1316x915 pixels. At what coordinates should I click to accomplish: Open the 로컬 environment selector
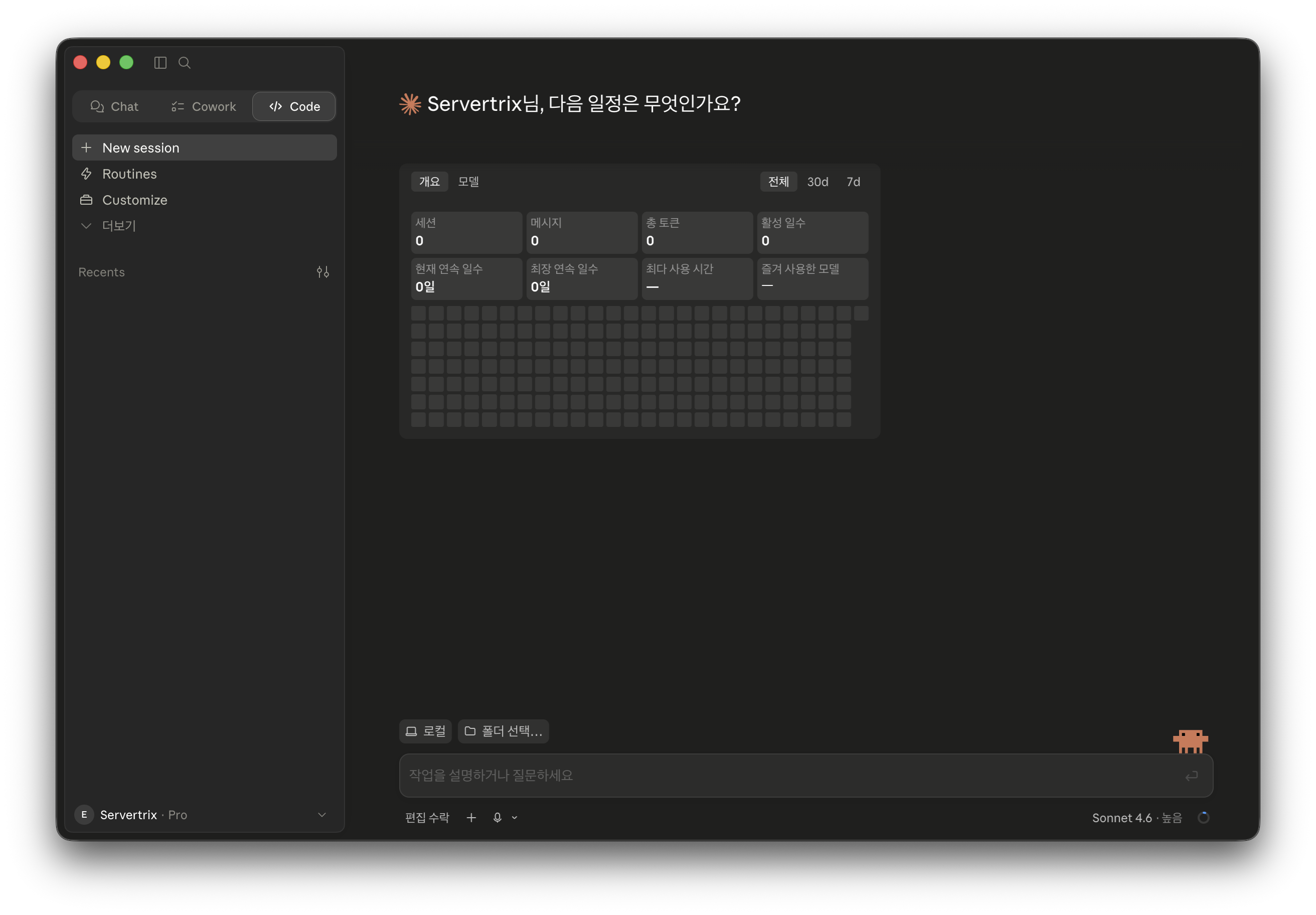[425, 731]
